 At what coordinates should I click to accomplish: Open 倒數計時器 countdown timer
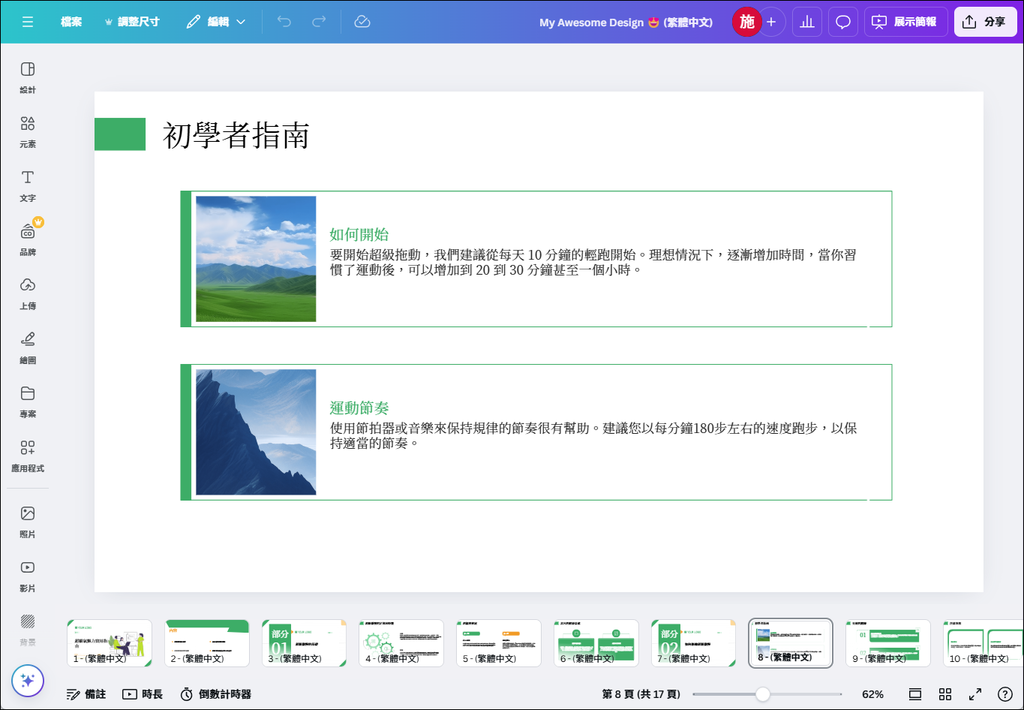216,694
